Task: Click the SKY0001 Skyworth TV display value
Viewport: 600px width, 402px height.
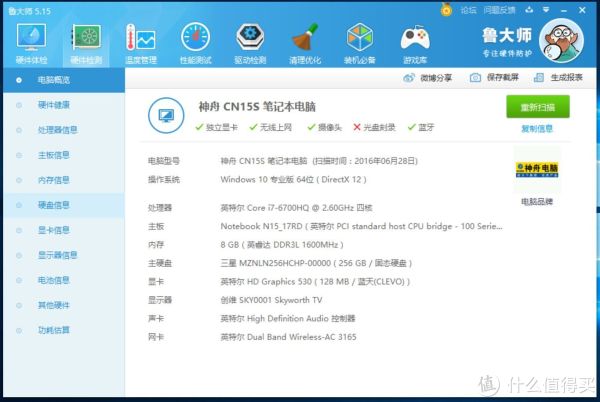Action: pos(271,300)
